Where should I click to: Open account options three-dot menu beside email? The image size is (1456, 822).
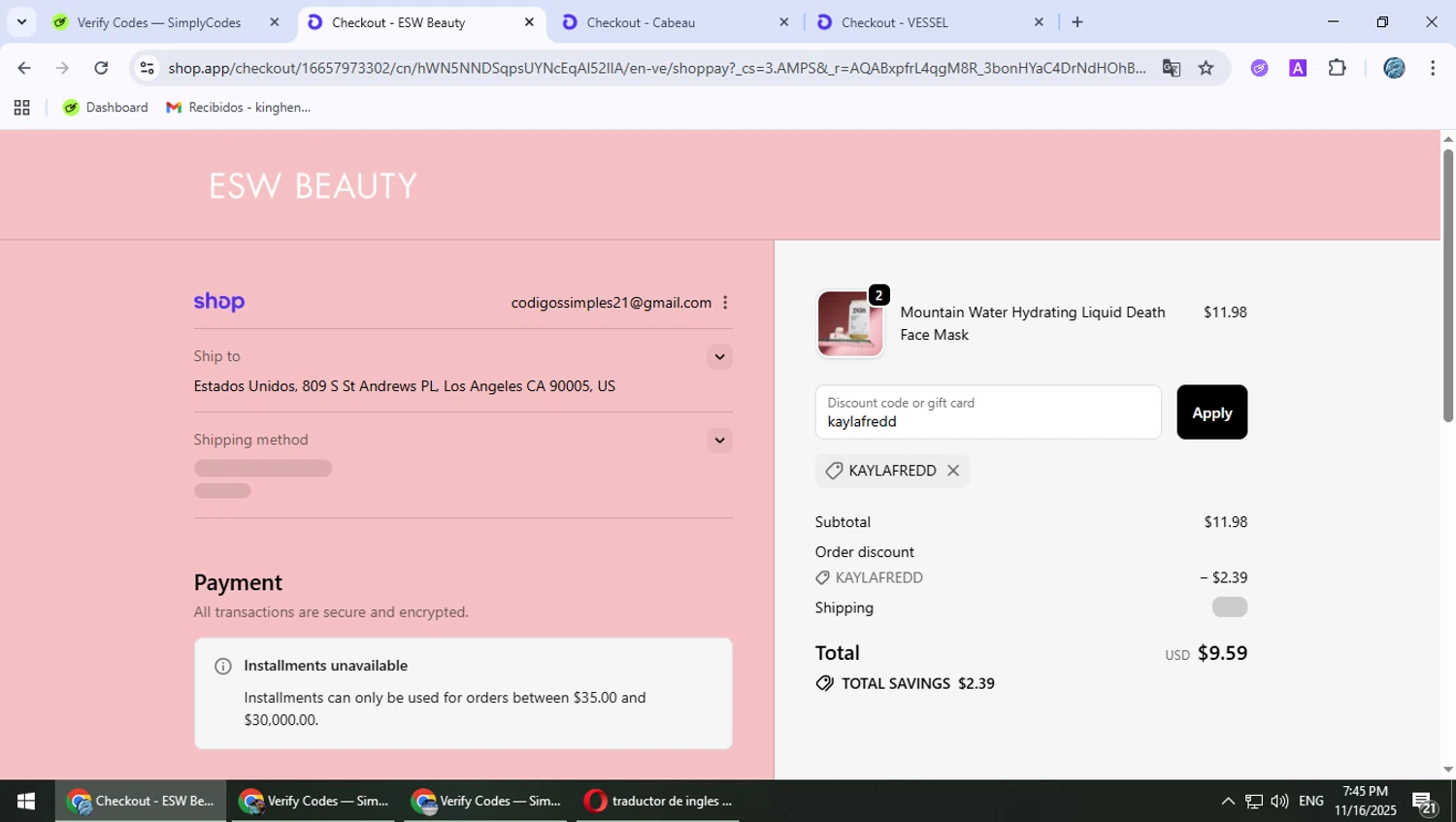(725, 303)
